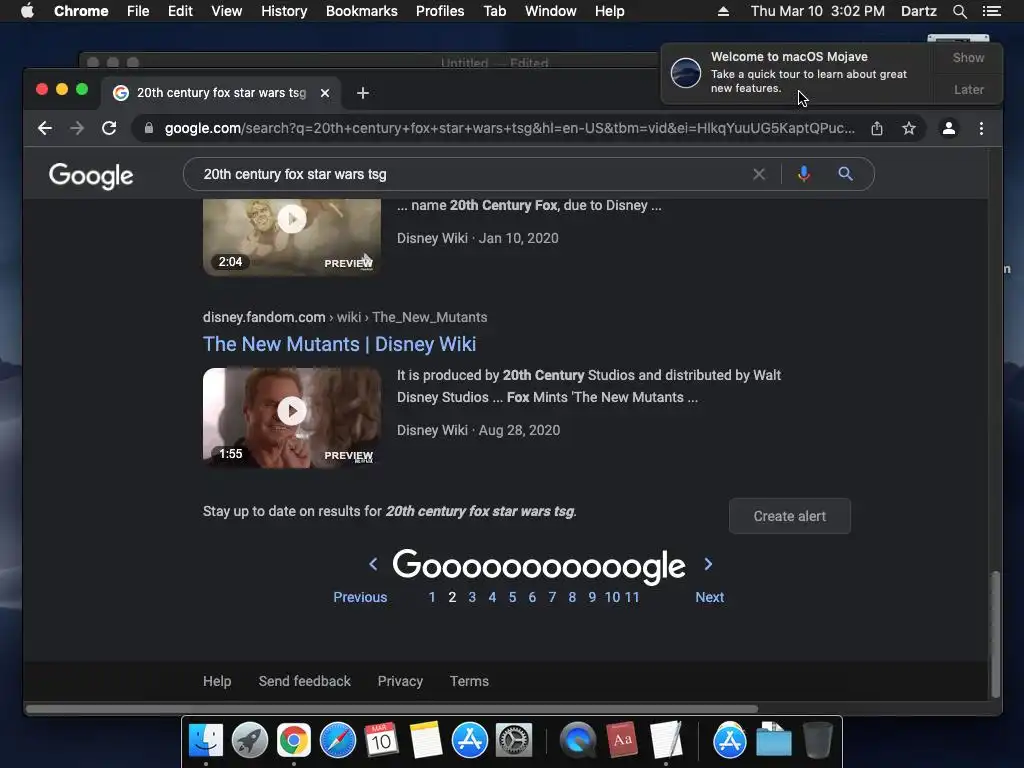1024x768 pixels.
Task: Play the 2:04 video preview thumbnail
Action: click(292, 237)
